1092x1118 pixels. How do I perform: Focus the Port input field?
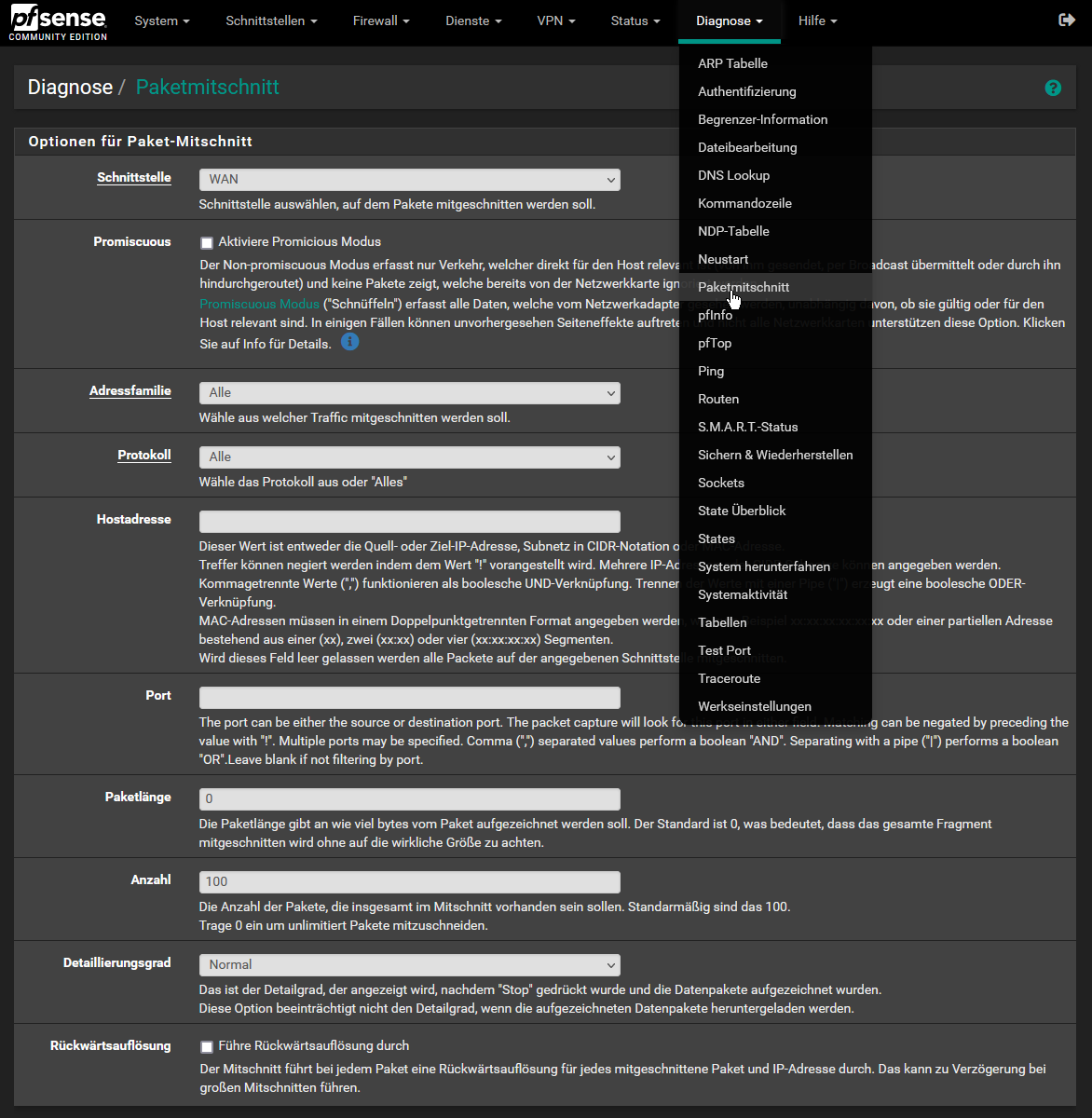410,698
